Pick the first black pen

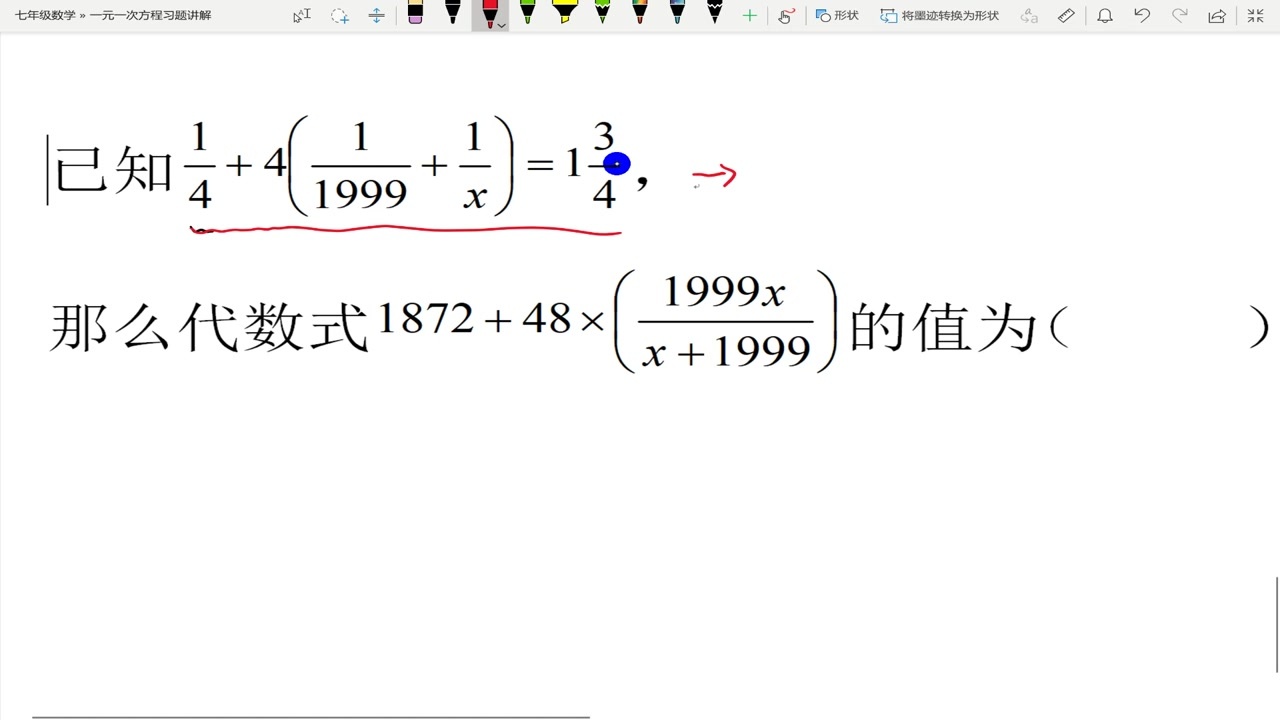tap(452, 13)
